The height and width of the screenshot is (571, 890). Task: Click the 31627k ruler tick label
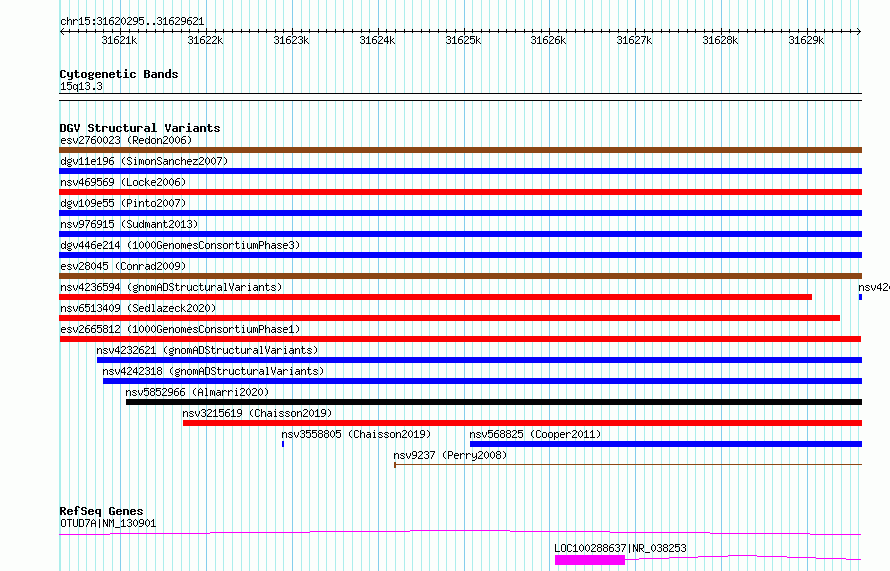pos(634,40)
